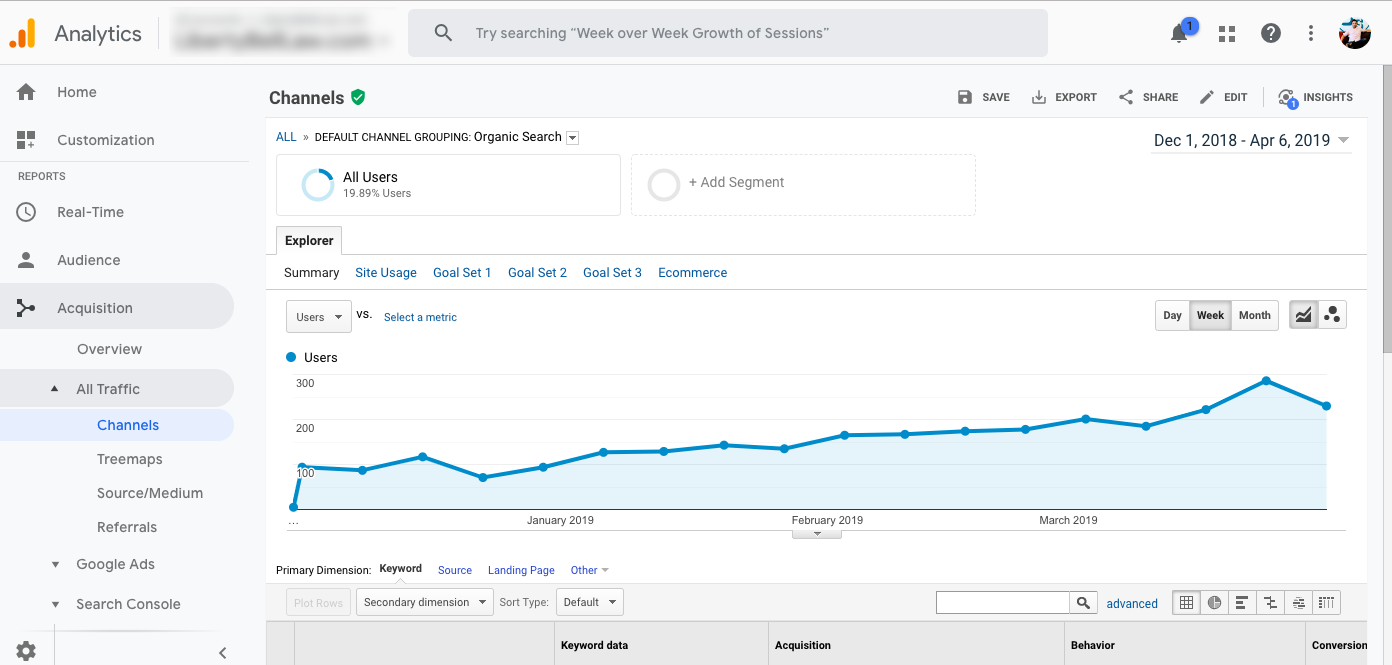Open the Other primary dimension dropdown
The width and height of the screenshot is (1392, 665).
589,570
